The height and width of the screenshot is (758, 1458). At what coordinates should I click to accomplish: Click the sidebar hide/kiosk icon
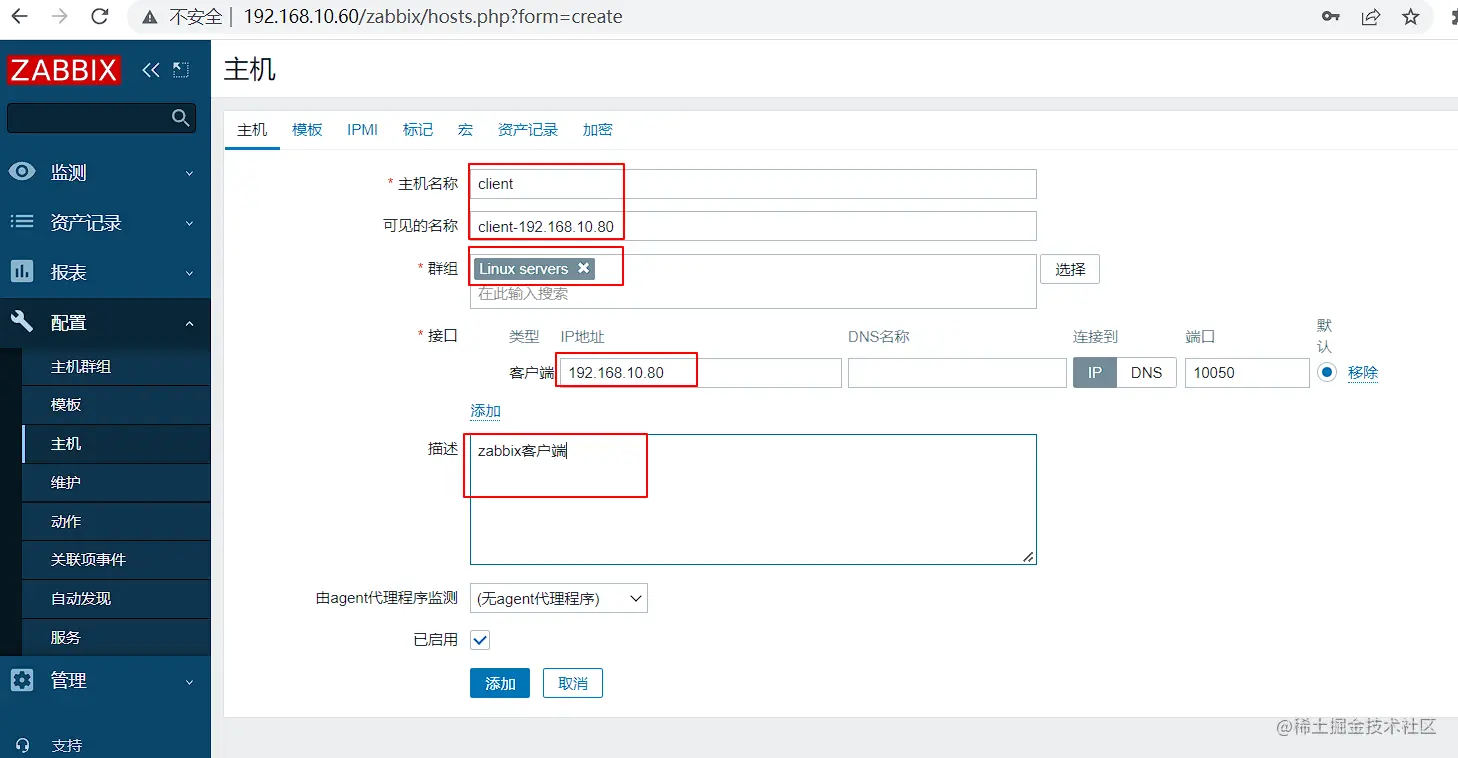point(180,70)
